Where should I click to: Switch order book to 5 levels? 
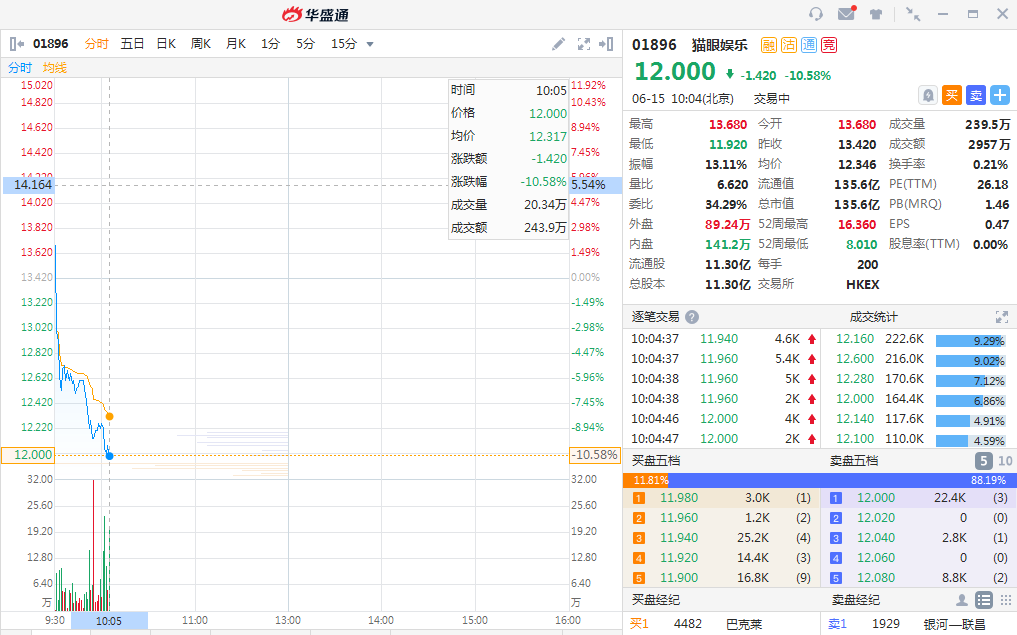click(x=983, y=461)
